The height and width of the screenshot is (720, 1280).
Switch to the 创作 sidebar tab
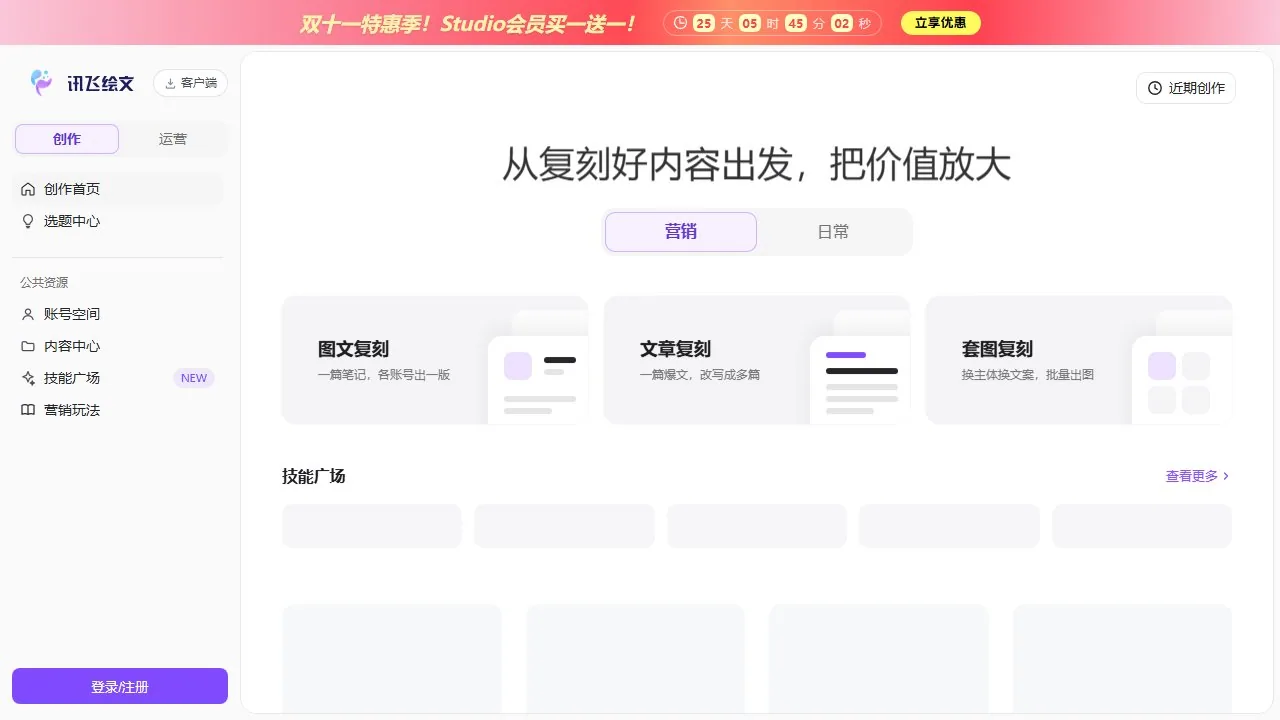67,139
